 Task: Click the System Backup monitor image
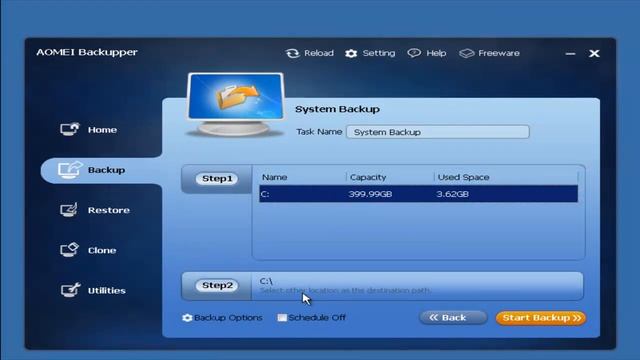coord(236,104)
